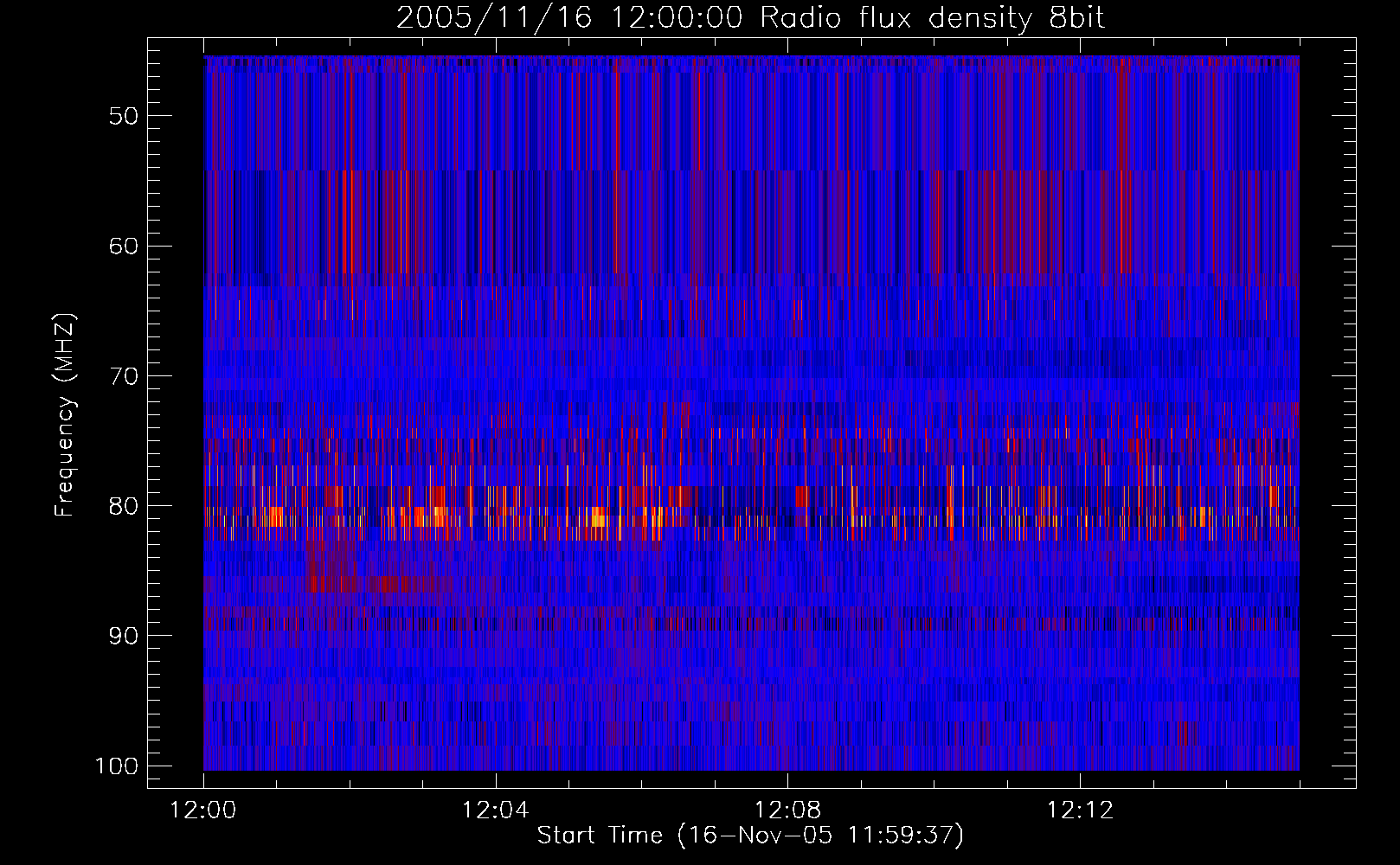The height and width of the screenshot is (865, 1400).
Task: Click the 60 frequency tick label
Action: (124, 246)
